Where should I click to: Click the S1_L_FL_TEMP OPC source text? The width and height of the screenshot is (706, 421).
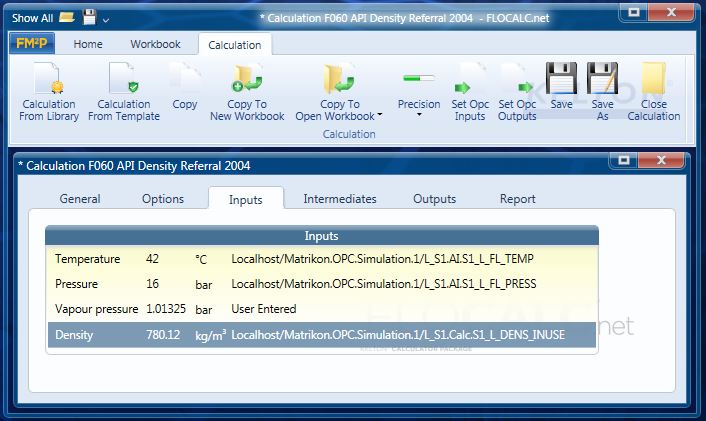tap(382, 259)
